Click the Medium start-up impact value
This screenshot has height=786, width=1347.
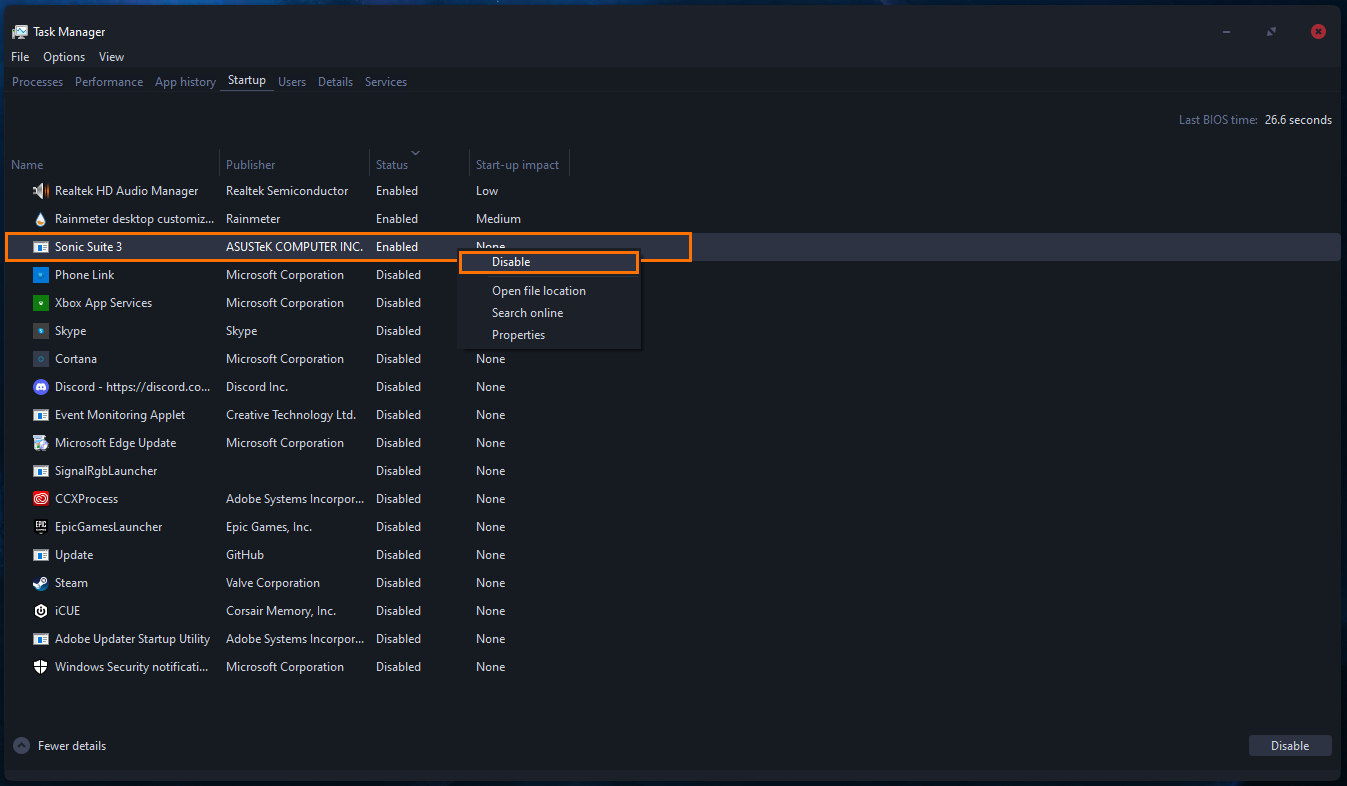pyautogui.click(x=498, y=219)
